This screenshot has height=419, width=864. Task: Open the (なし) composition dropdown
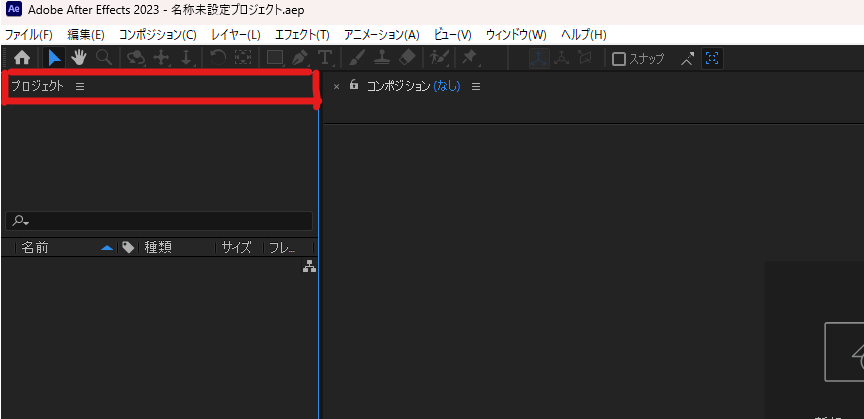[446, 86]
